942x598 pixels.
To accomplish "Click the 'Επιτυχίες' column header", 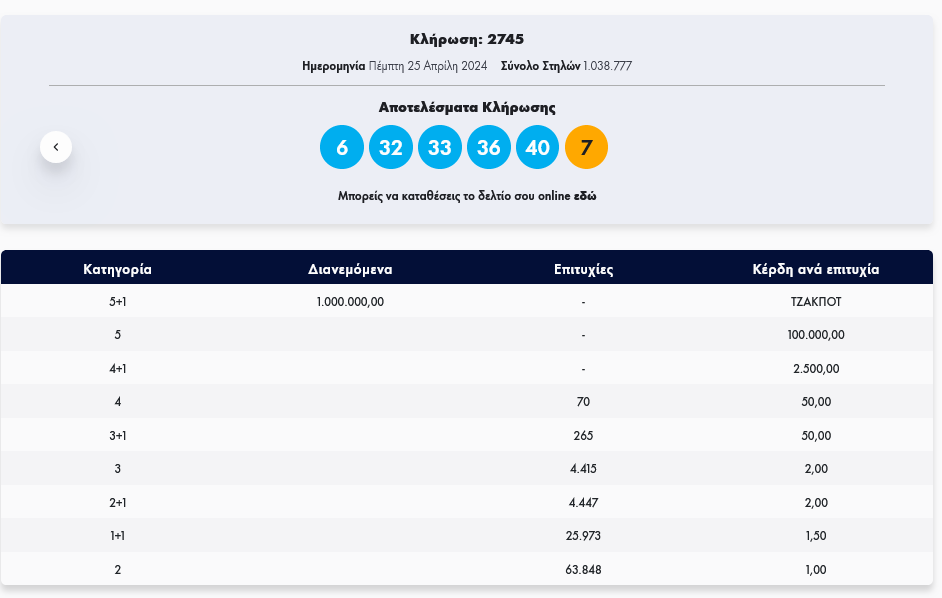I will tap(583, 269).
